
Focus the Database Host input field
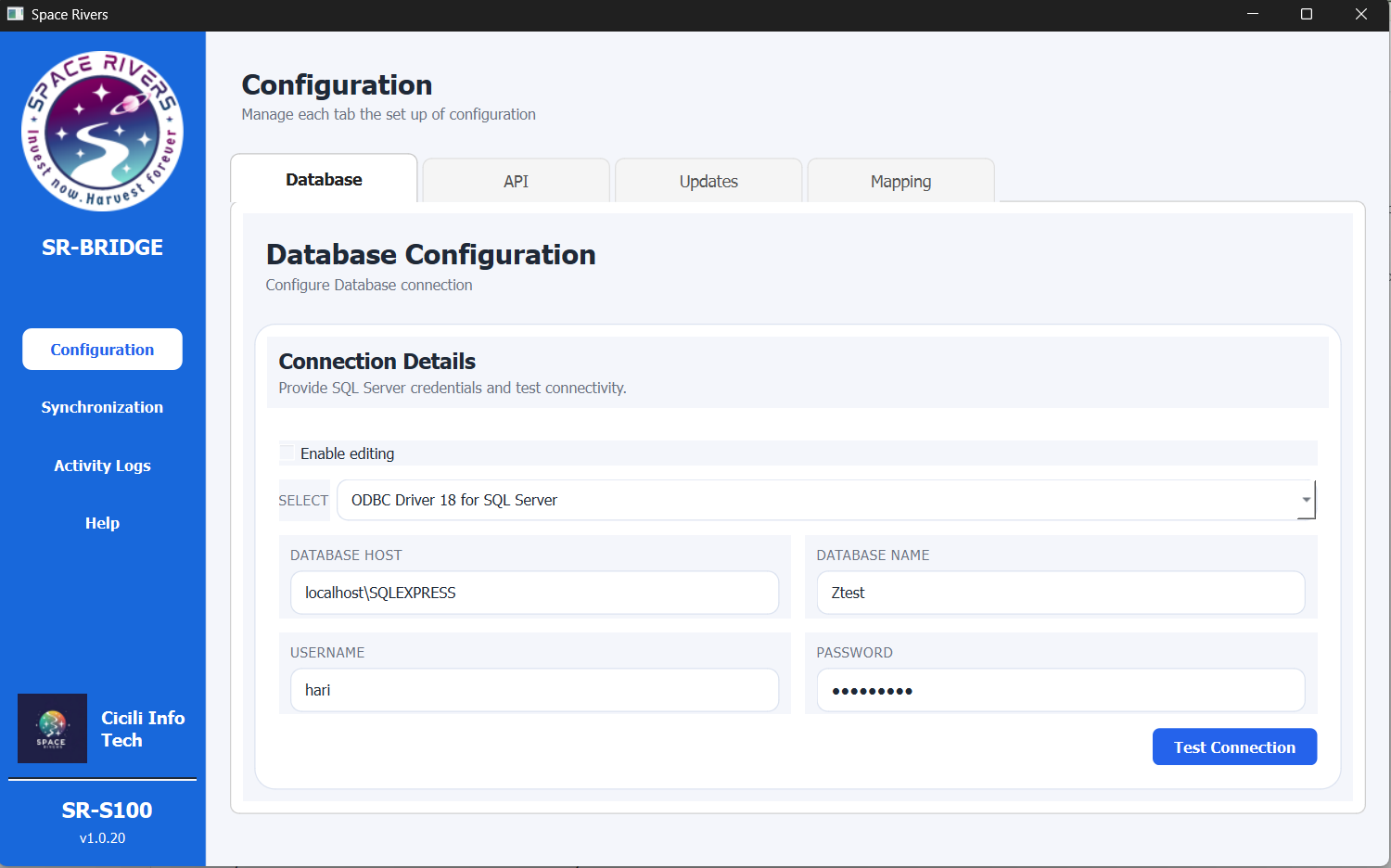point(534,593)
